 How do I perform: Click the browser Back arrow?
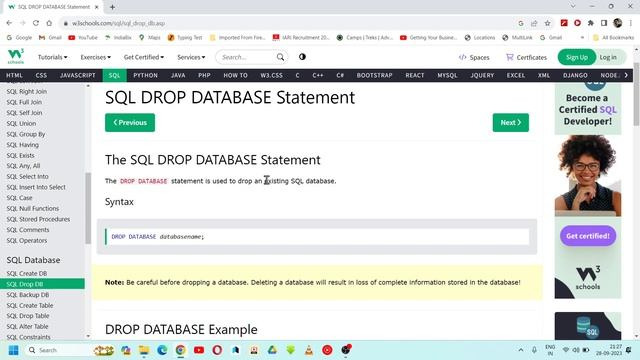[9, 23]
